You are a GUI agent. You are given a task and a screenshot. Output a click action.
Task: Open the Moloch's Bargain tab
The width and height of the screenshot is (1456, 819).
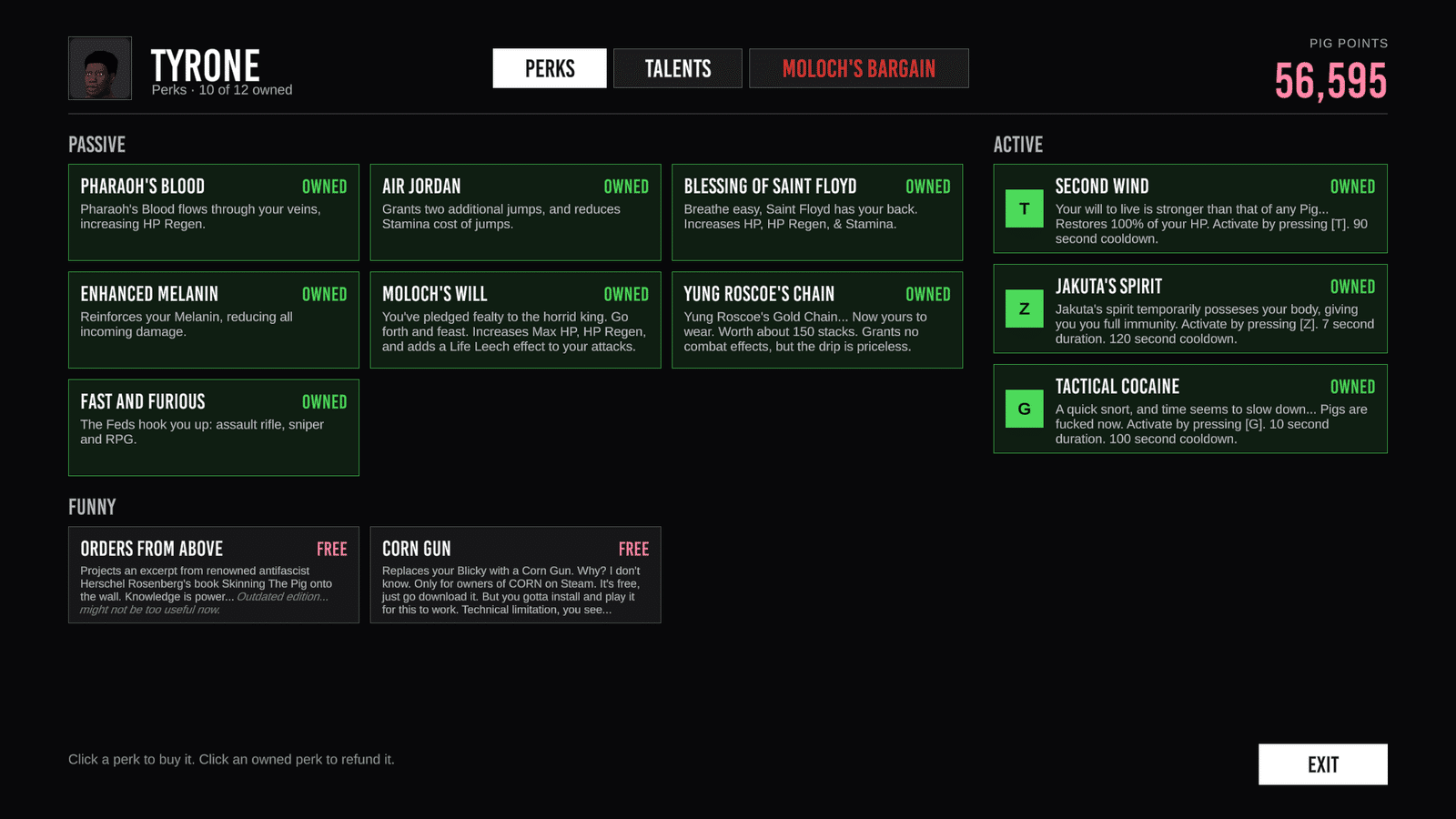(859, 68)
